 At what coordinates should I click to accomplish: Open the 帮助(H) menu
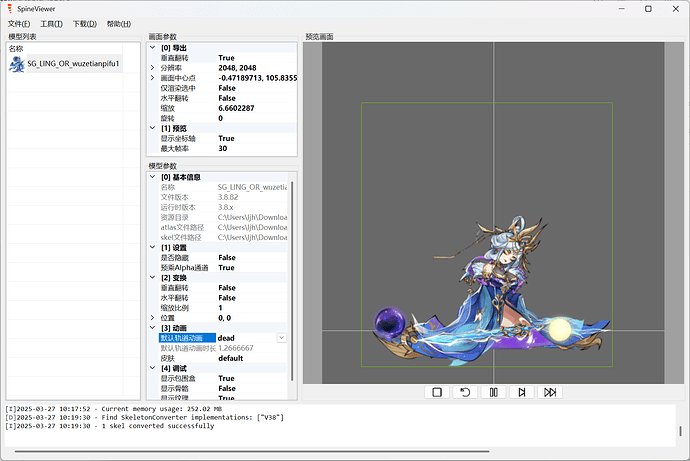(x=119, y=24)
